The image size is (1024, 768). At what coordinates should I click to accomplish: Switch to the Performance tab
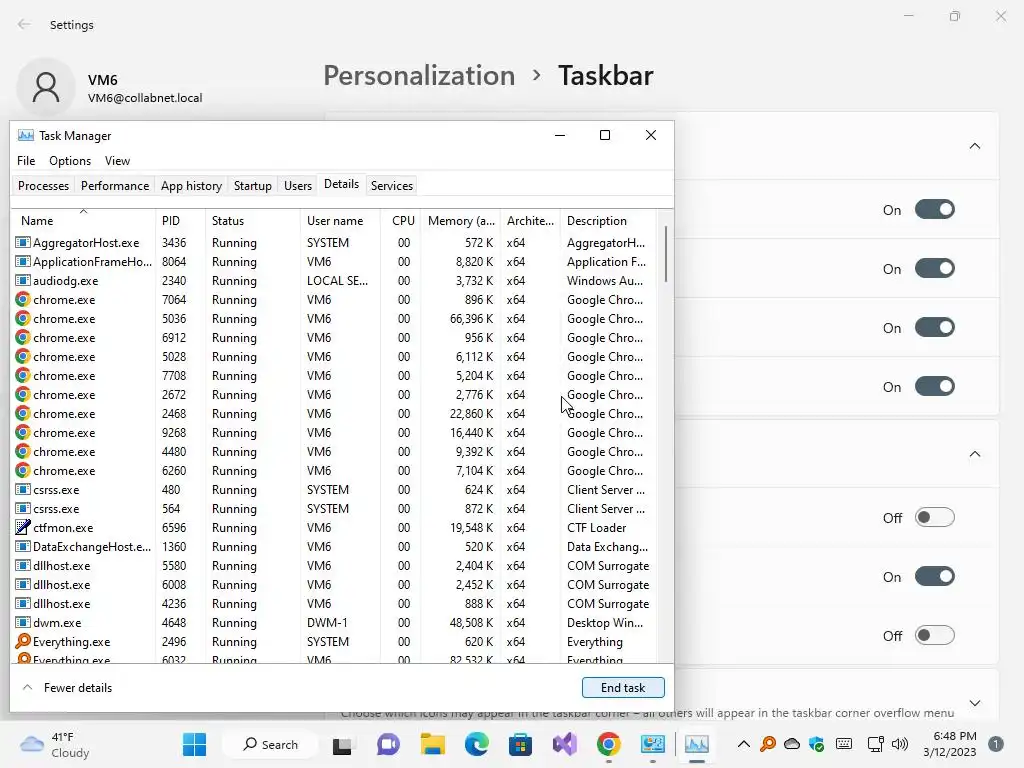pyautogui.click(x=115, y=185)
